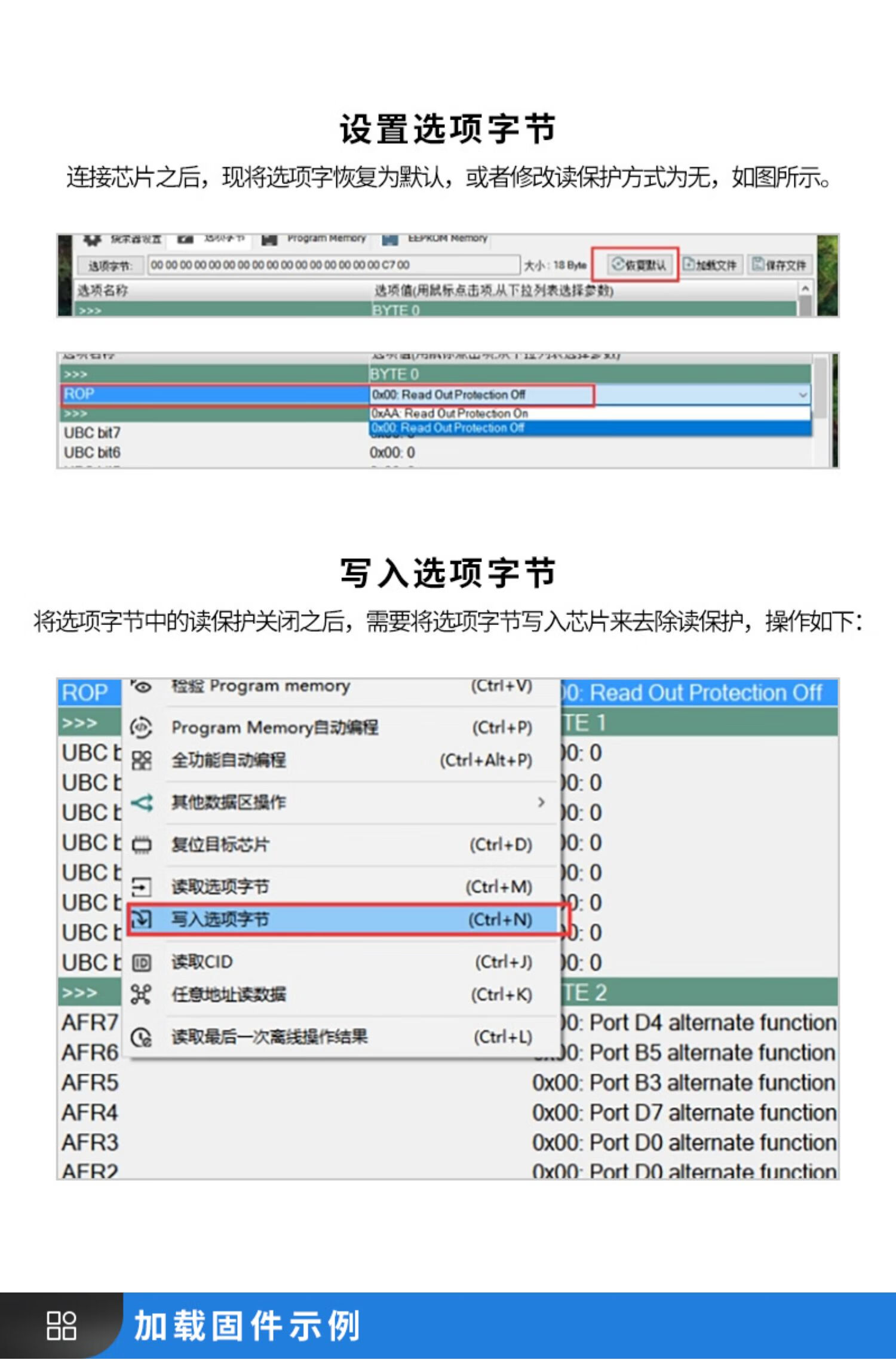Switch to the Program Memory tab
This screenshot has height=1360, width=896.
[314, 239]
